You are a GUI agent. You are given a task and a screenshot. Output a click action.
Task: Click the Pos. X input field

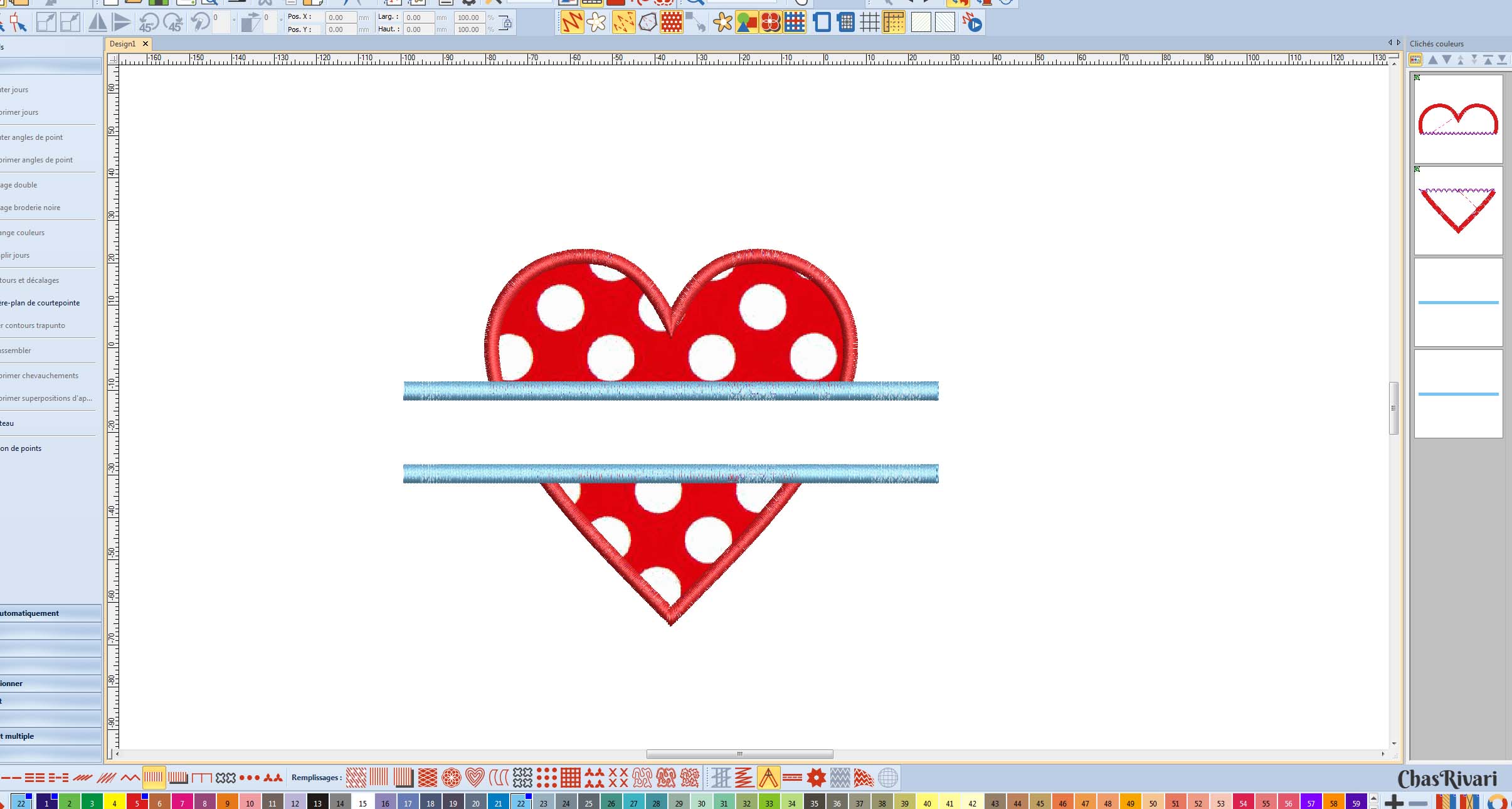click(x=341, y=18)
